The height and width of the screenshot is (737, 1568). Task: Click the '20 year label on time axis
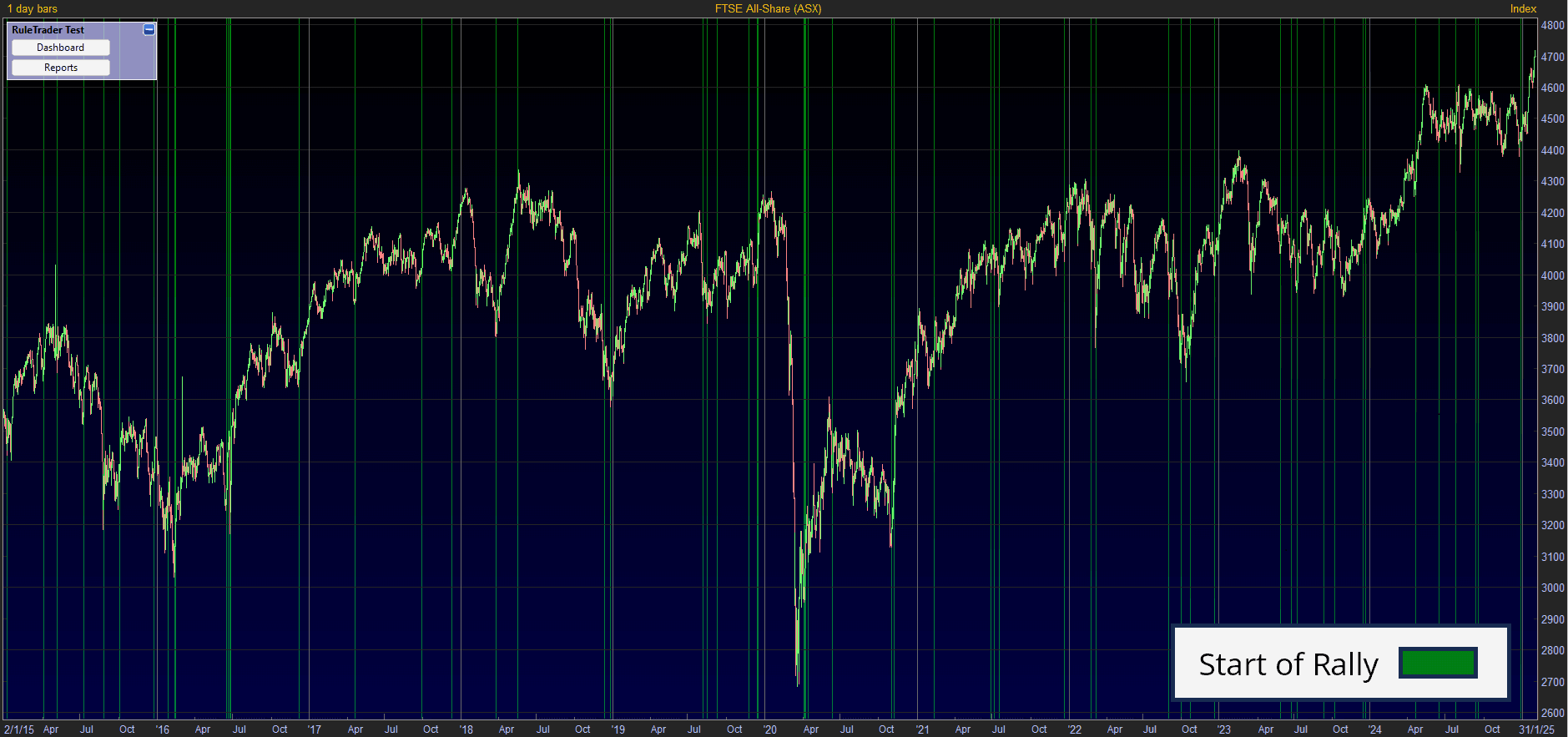click(769, 729)
